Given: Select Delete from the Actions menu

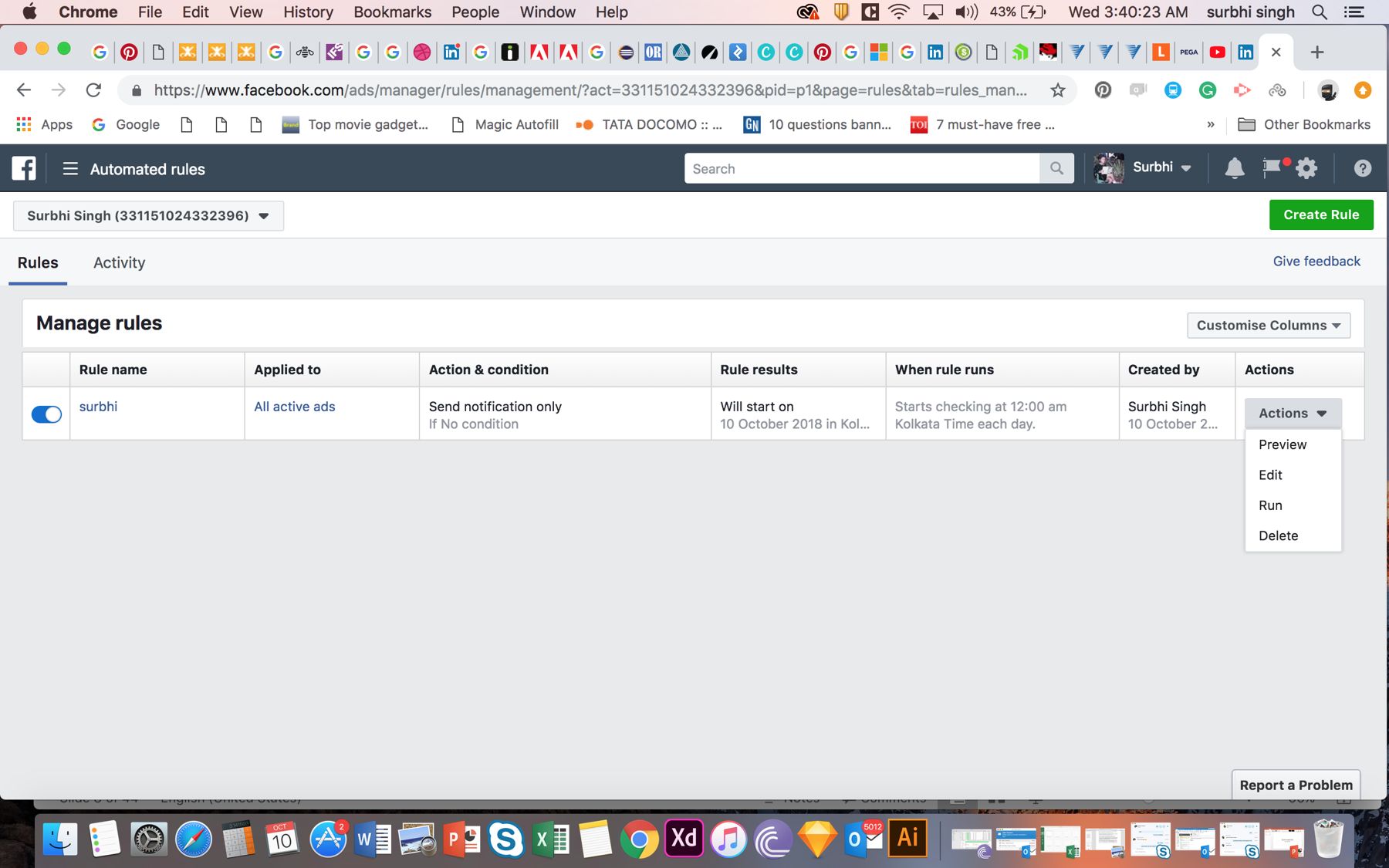Looking at the screenshot, I should click(x=1293, y=535).
